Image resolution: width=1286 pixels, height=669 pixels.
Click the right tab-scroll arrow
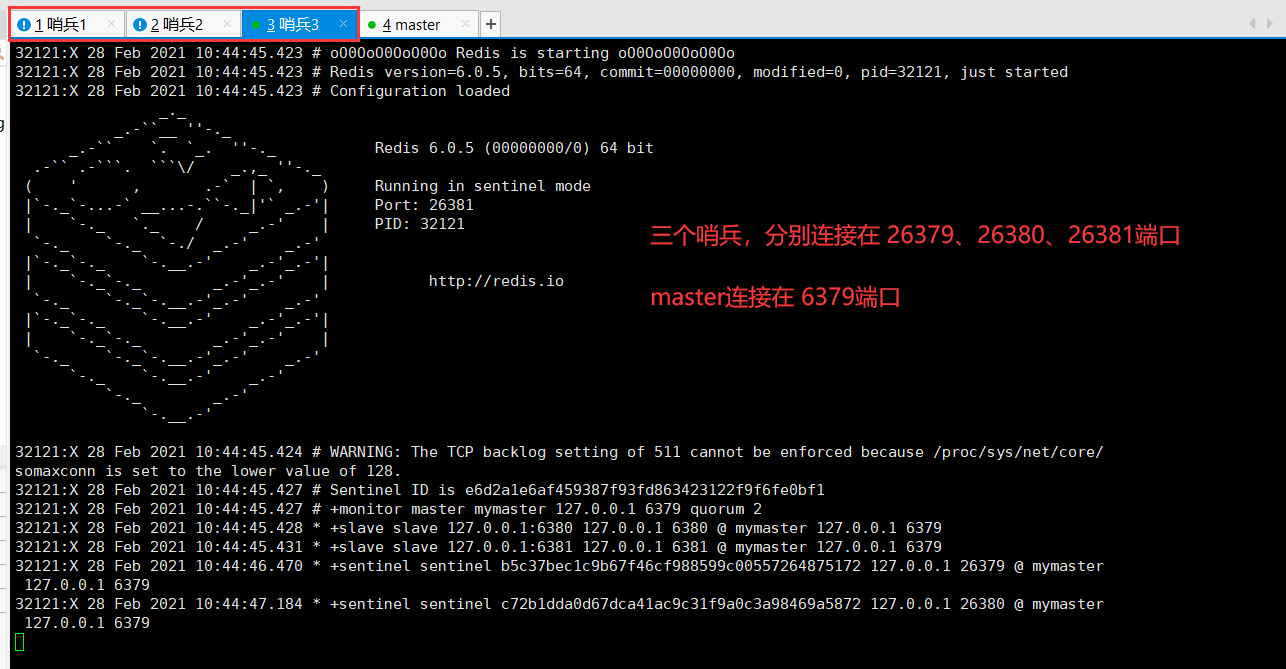click(1270, 23)
